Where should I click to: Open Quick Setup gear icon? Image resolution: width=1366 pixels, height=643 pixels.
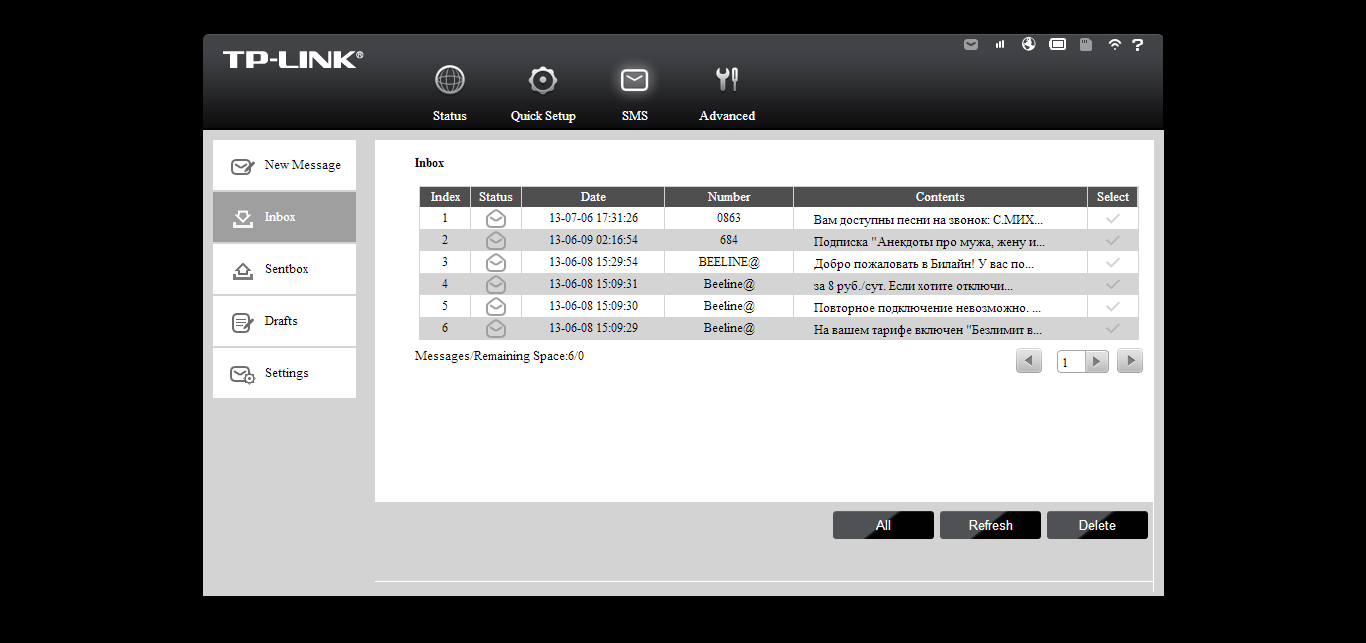coord(543,80)
